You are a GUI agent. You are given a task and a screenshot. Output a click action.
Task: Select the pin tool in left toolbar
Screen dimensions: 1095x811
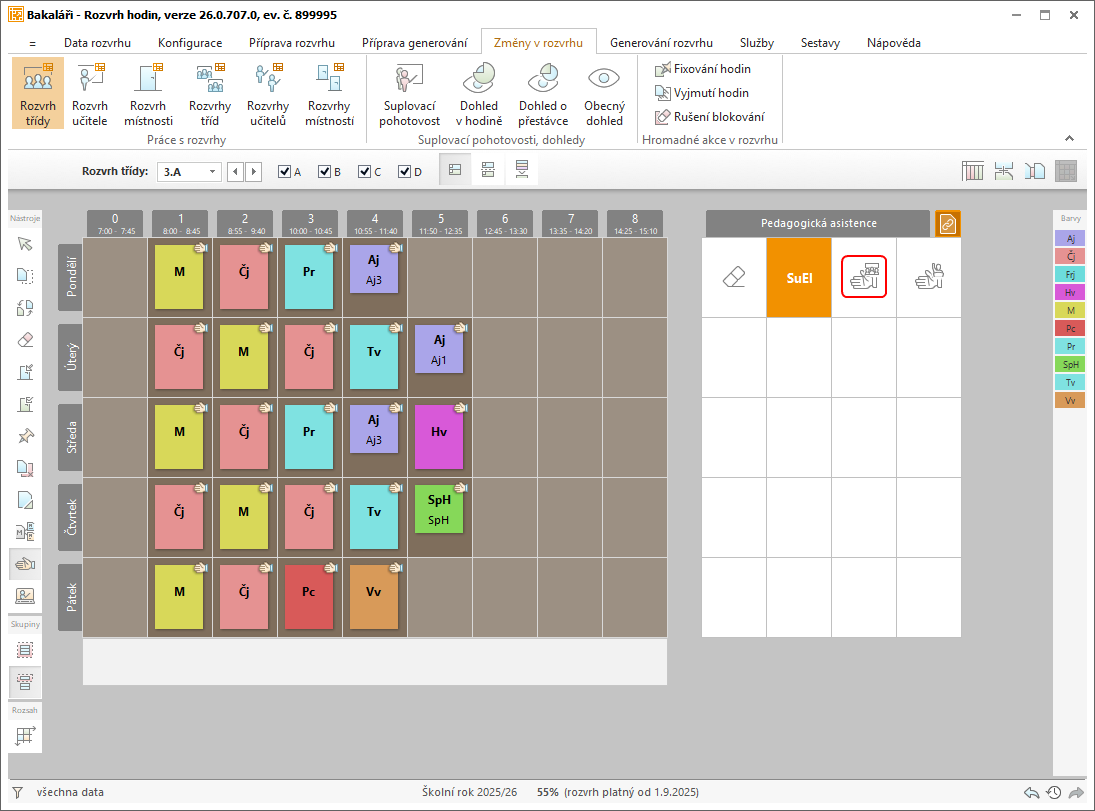coord(25,436)
